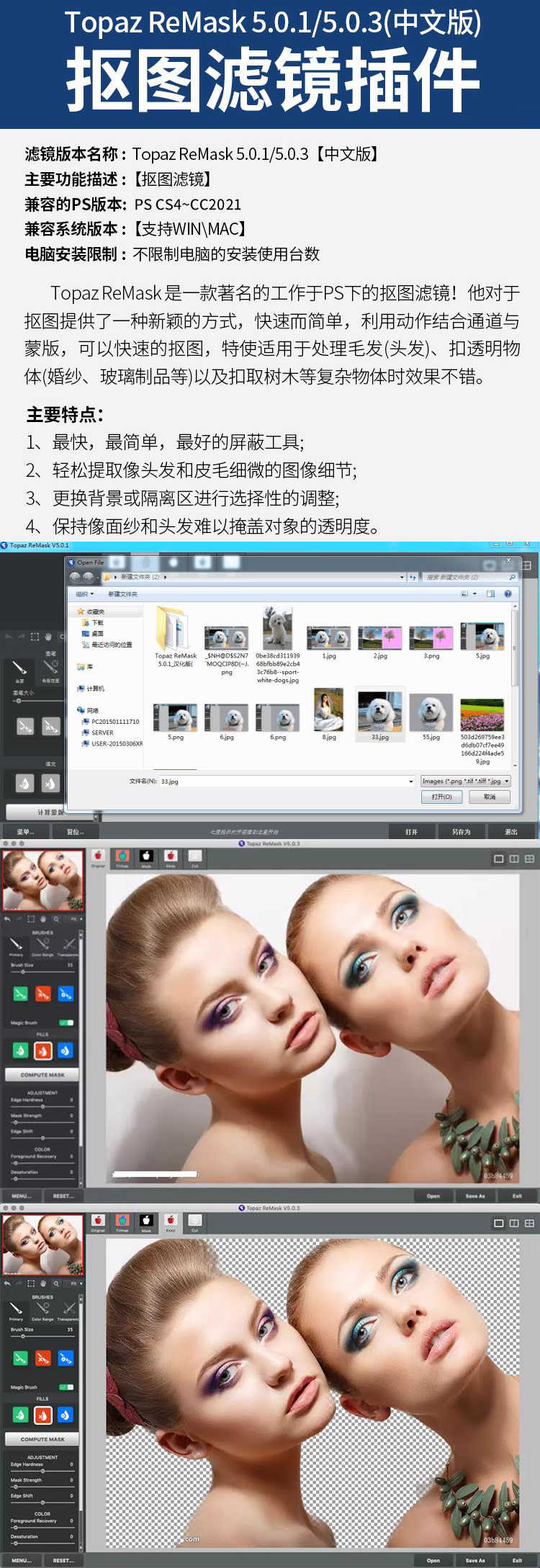The height and width of the screenshot is (1568, 540).
Task: Click the forward arrow in Open File dialog
Action: pyautogui.click(x=88, y=577)
